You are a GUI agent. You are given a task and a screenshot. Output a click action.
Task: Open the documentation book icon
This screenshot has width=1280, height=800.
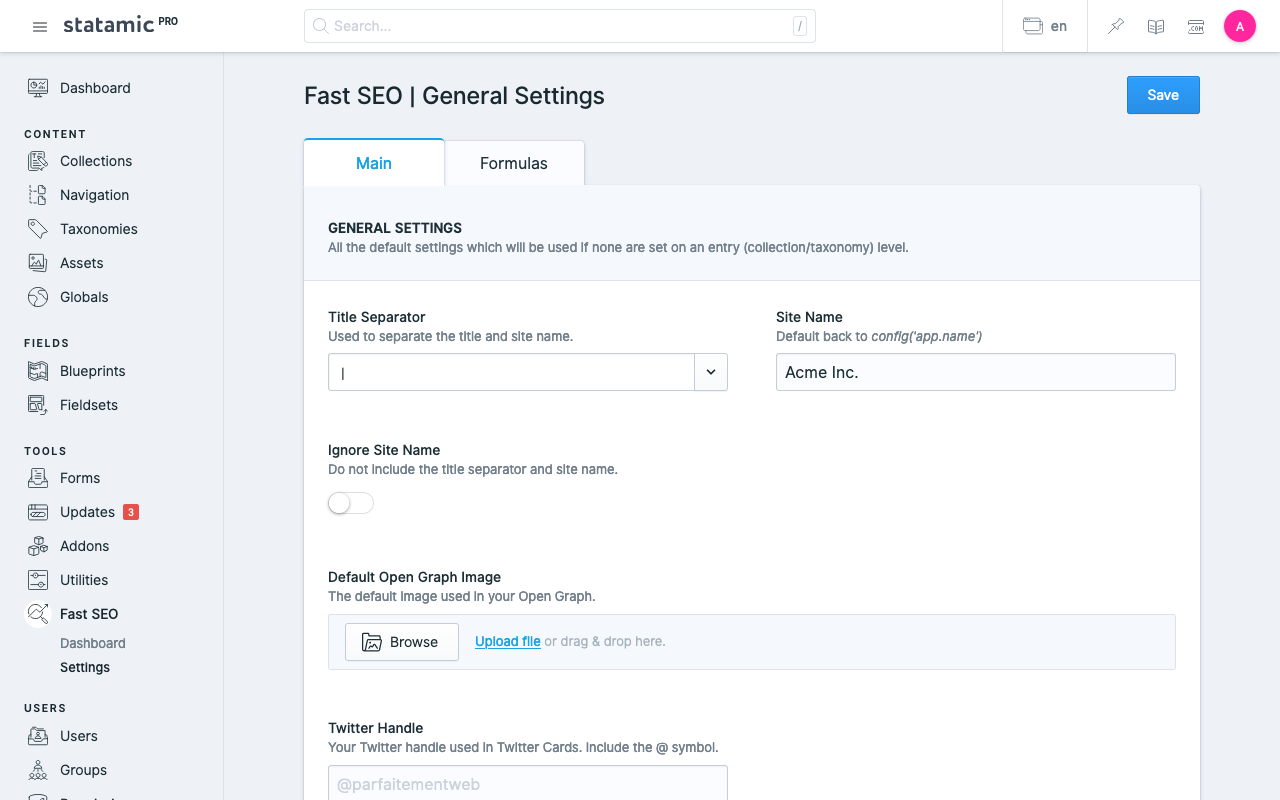(1156, 27)
